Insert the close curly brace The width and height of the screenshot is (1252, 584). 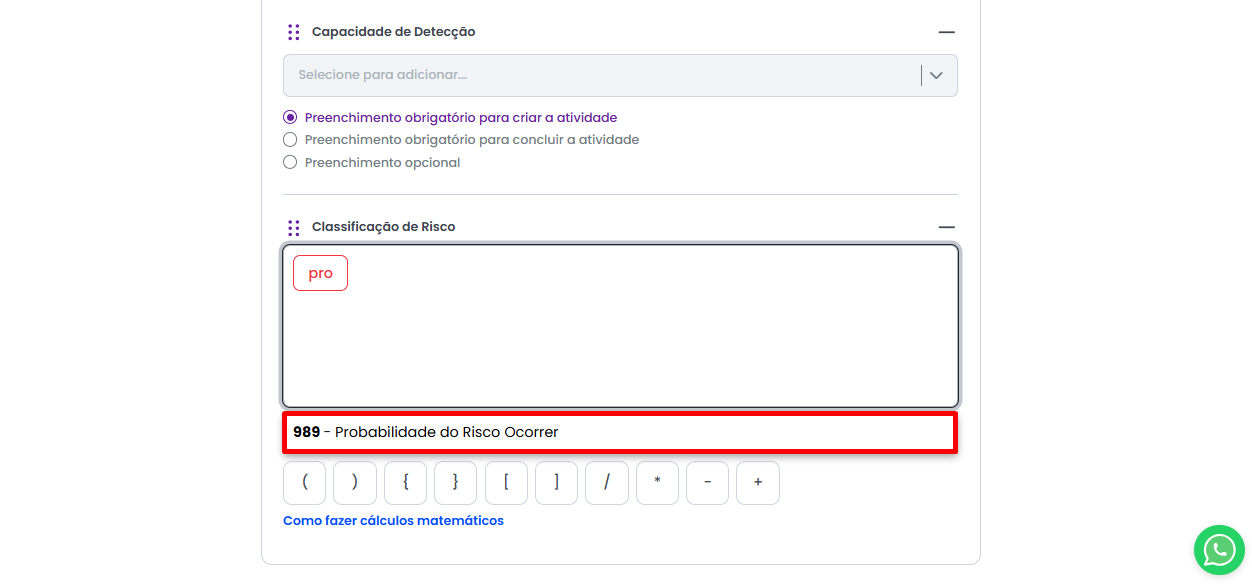click(455, 483)
